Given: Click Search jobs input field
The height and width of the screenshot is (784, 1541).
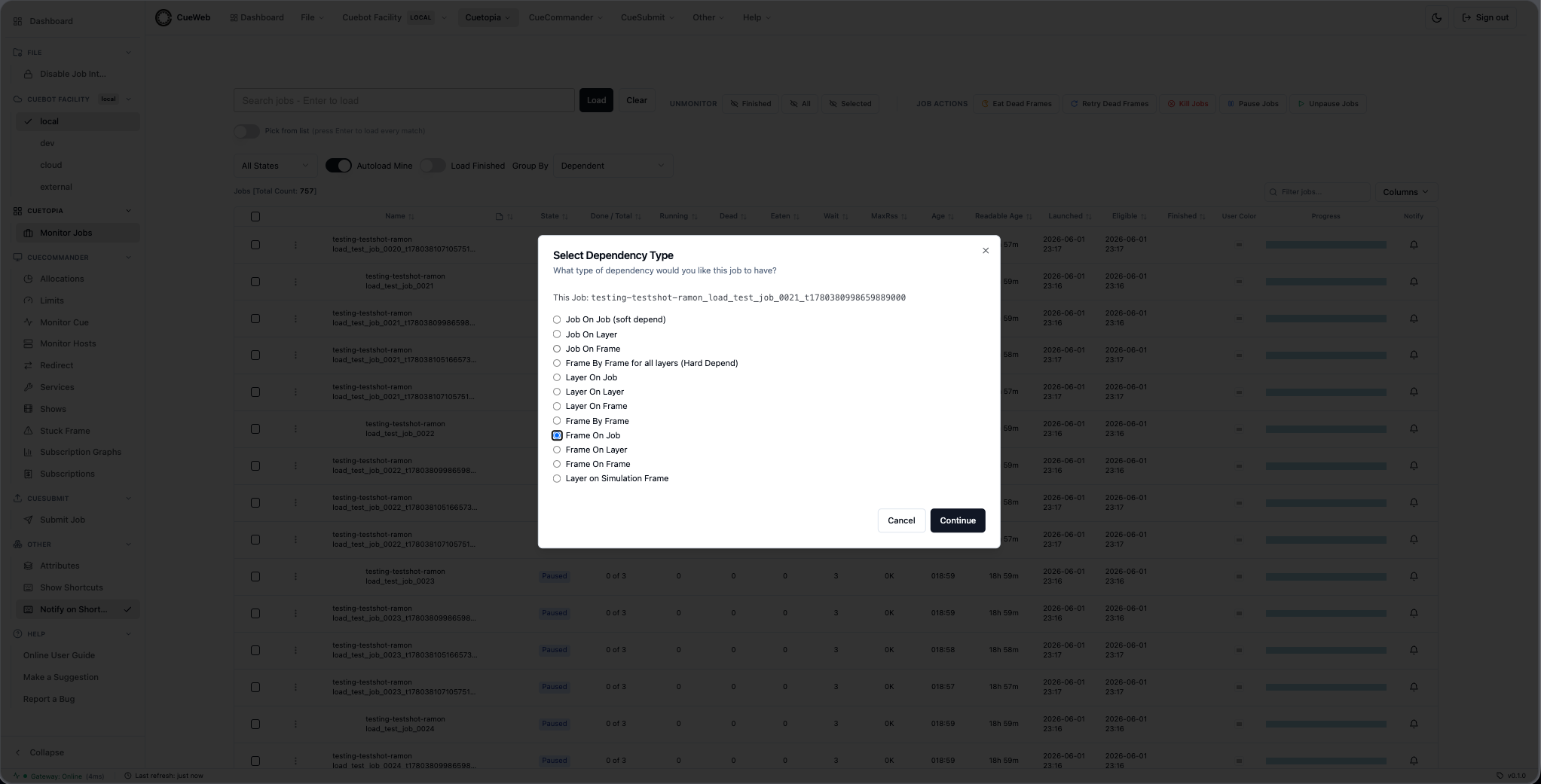Looking at the screenshot, I should pos(404,100).
